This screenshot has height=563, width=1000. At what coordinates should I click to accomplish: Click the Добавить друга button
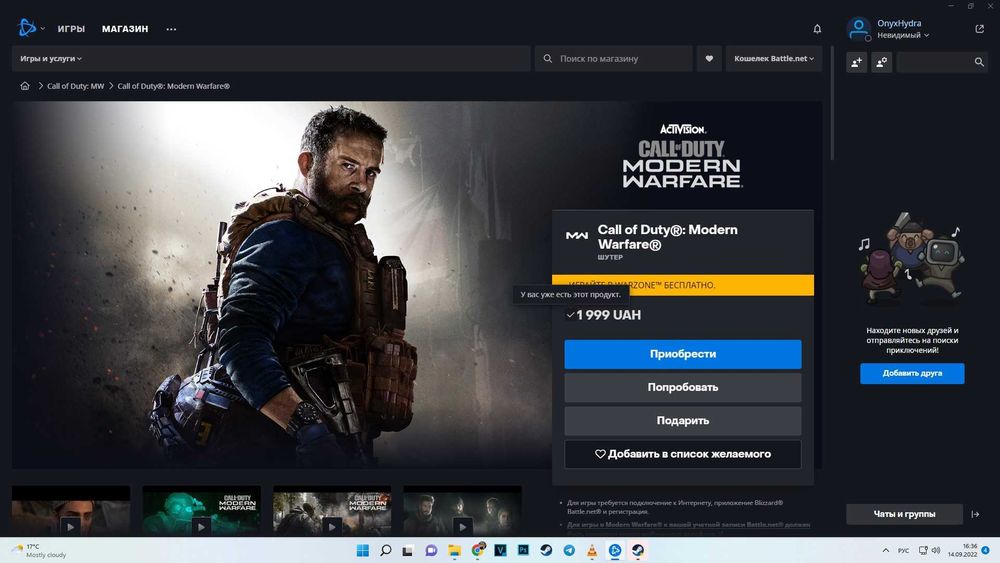(x=912, y=373)
